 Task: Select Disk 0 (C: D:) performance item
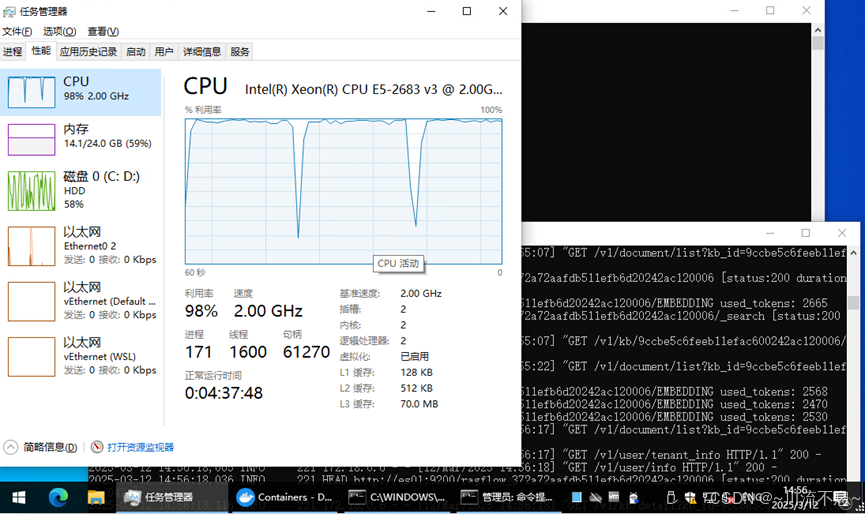(x=81, y=190)
